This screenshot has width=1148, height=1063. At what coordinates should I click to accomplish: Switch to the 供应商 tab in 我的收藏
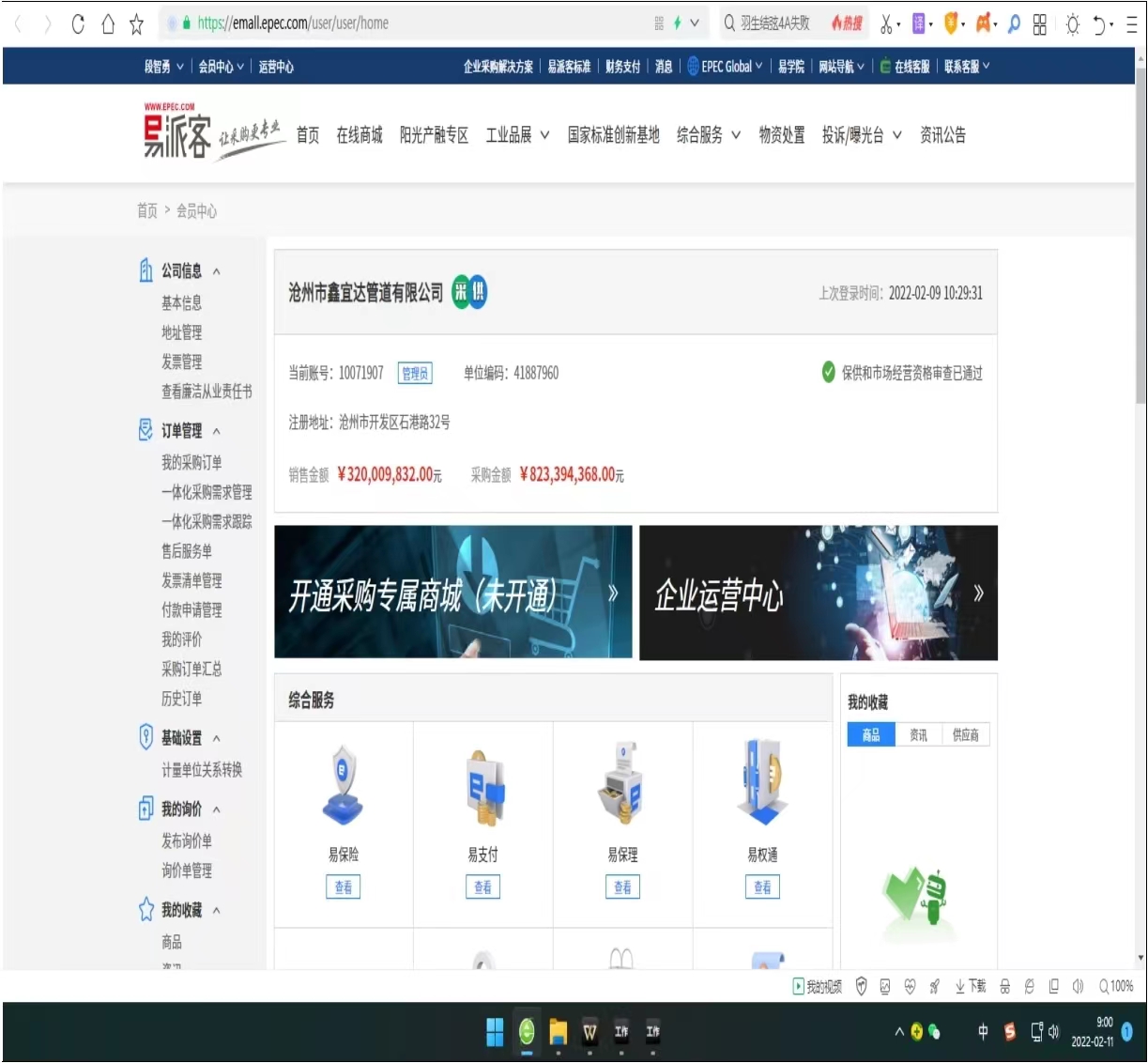coord(966,735)
